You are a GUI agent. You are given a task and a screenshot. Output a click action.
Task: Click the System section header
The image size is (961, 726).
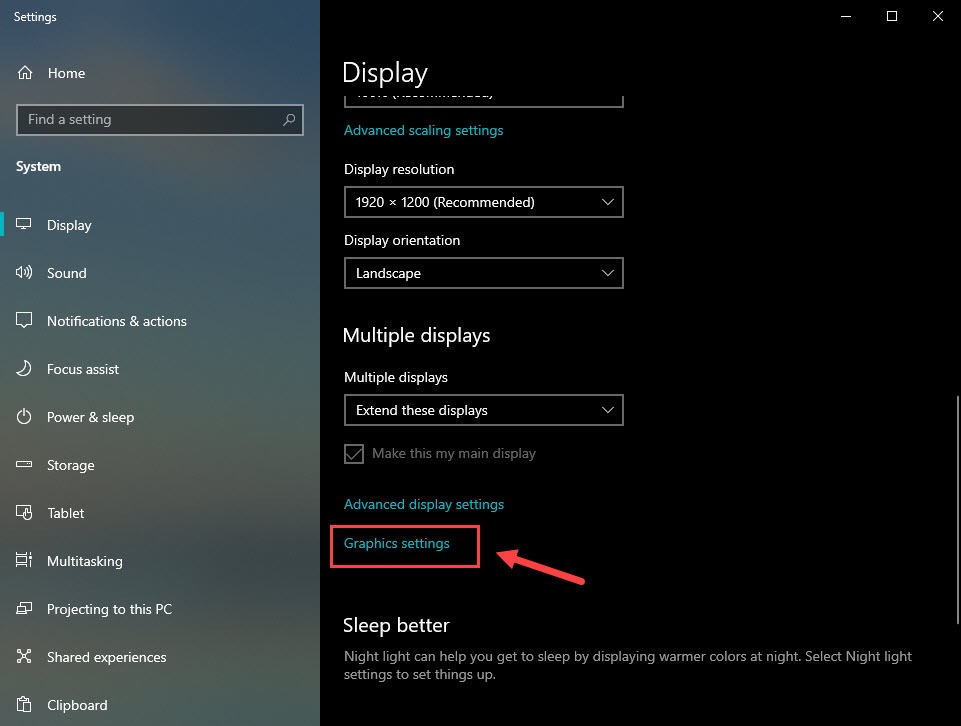pyautogui.click(x=38, y=167)
